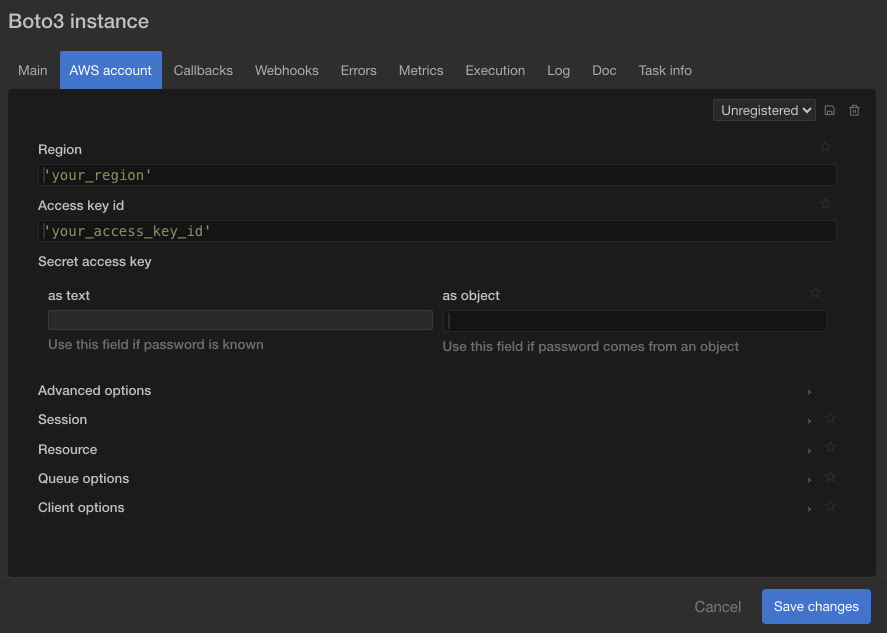
Task: Click the secret key as object field
Action: point(635,321)
